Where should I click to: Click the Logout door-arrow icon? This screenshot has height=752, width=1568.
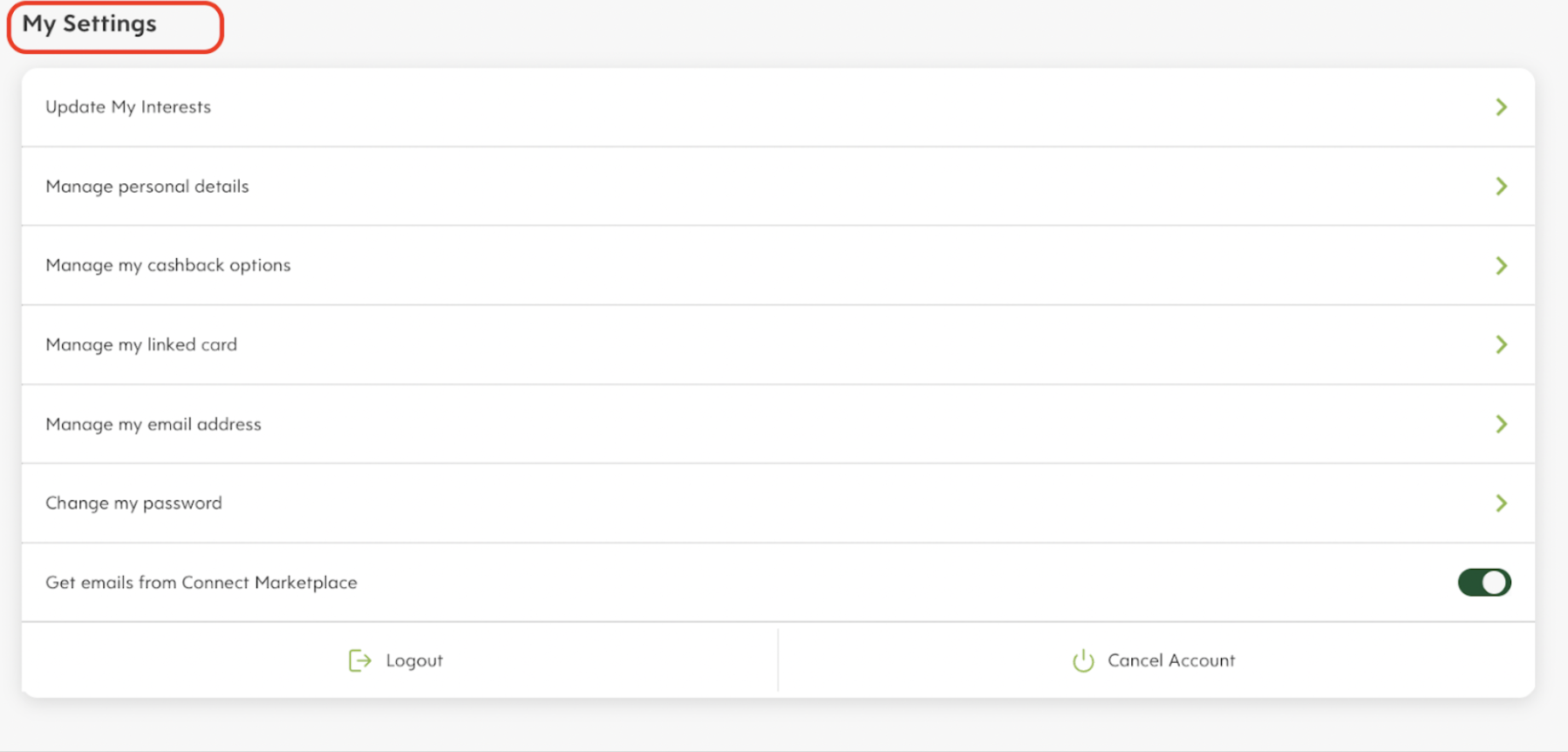(x=359, y=660)
